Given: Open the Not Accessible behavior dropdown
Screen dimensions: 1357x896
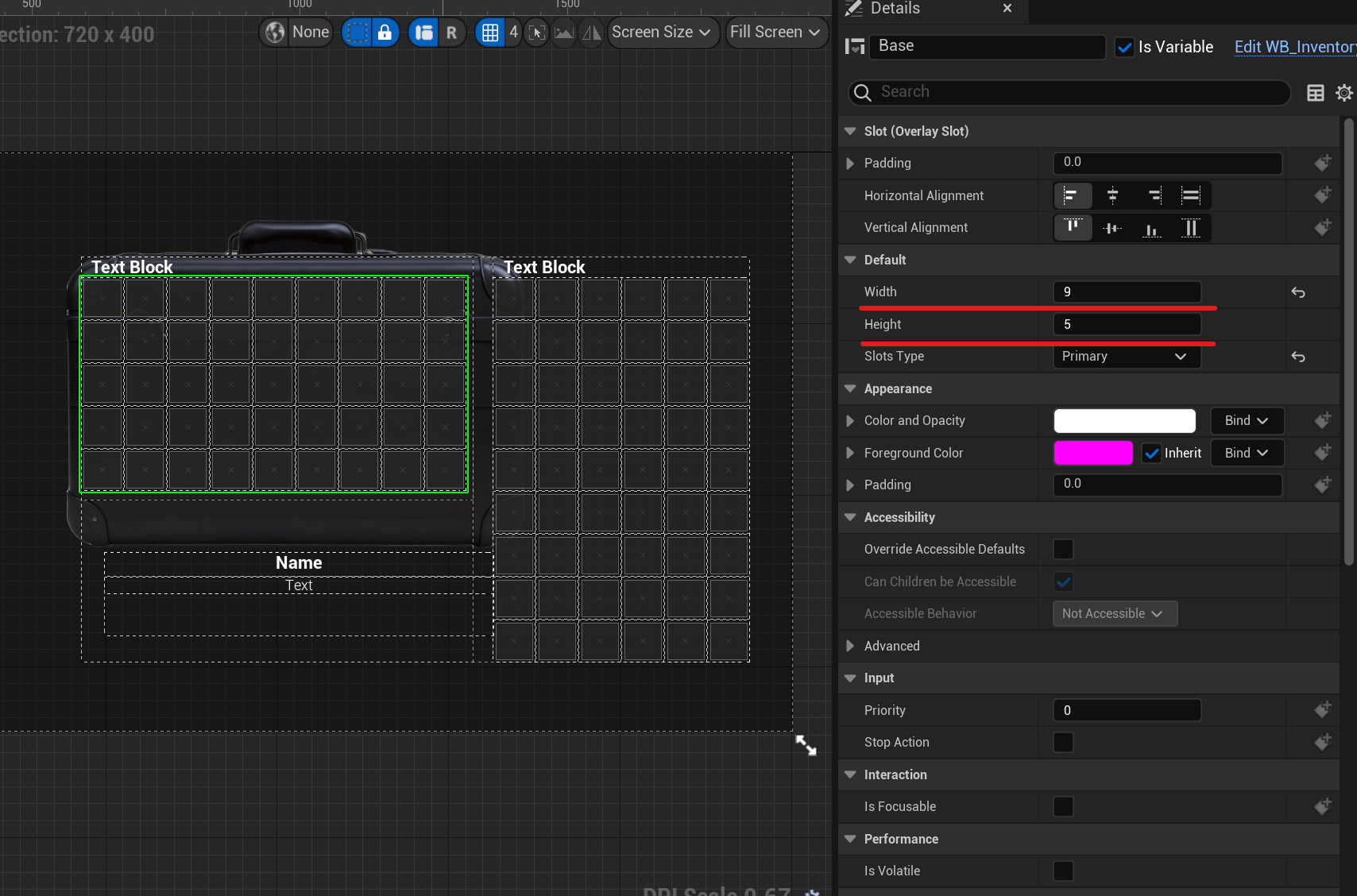Looking at the screenshot, I should pos(1115,614).
